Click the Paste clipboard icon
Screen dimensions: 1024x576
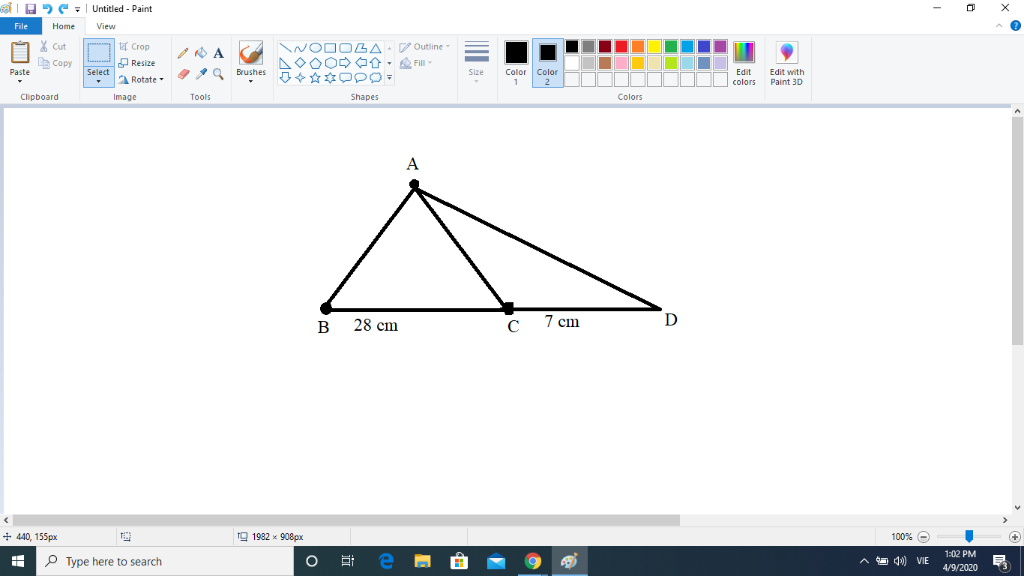pos(20,53)
